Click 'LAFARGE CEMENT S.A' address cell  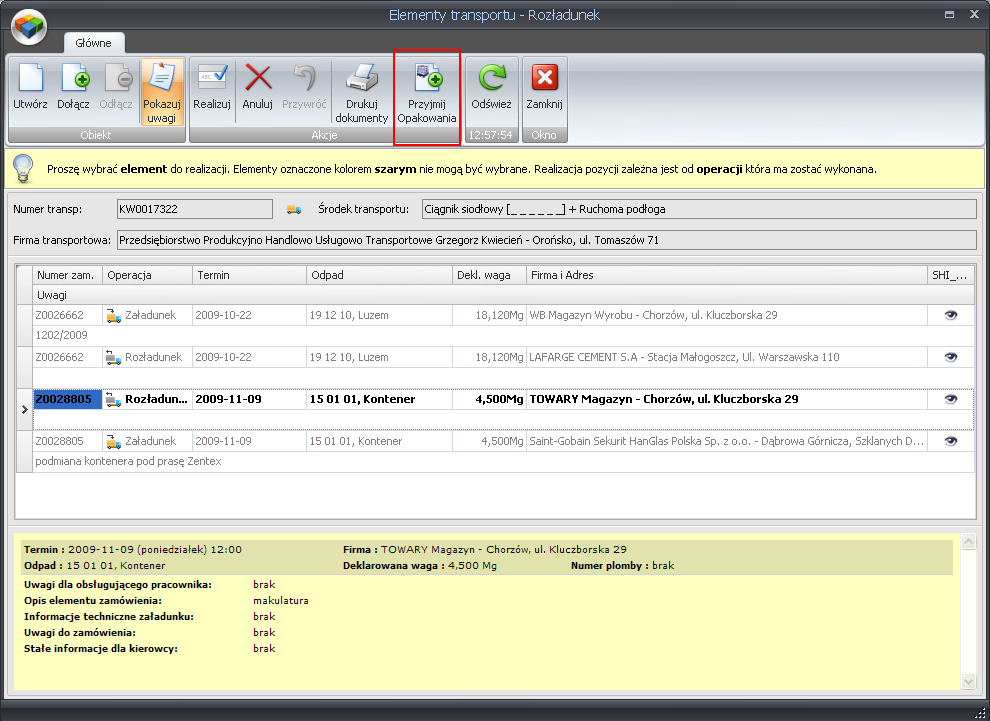pos(726,357)
